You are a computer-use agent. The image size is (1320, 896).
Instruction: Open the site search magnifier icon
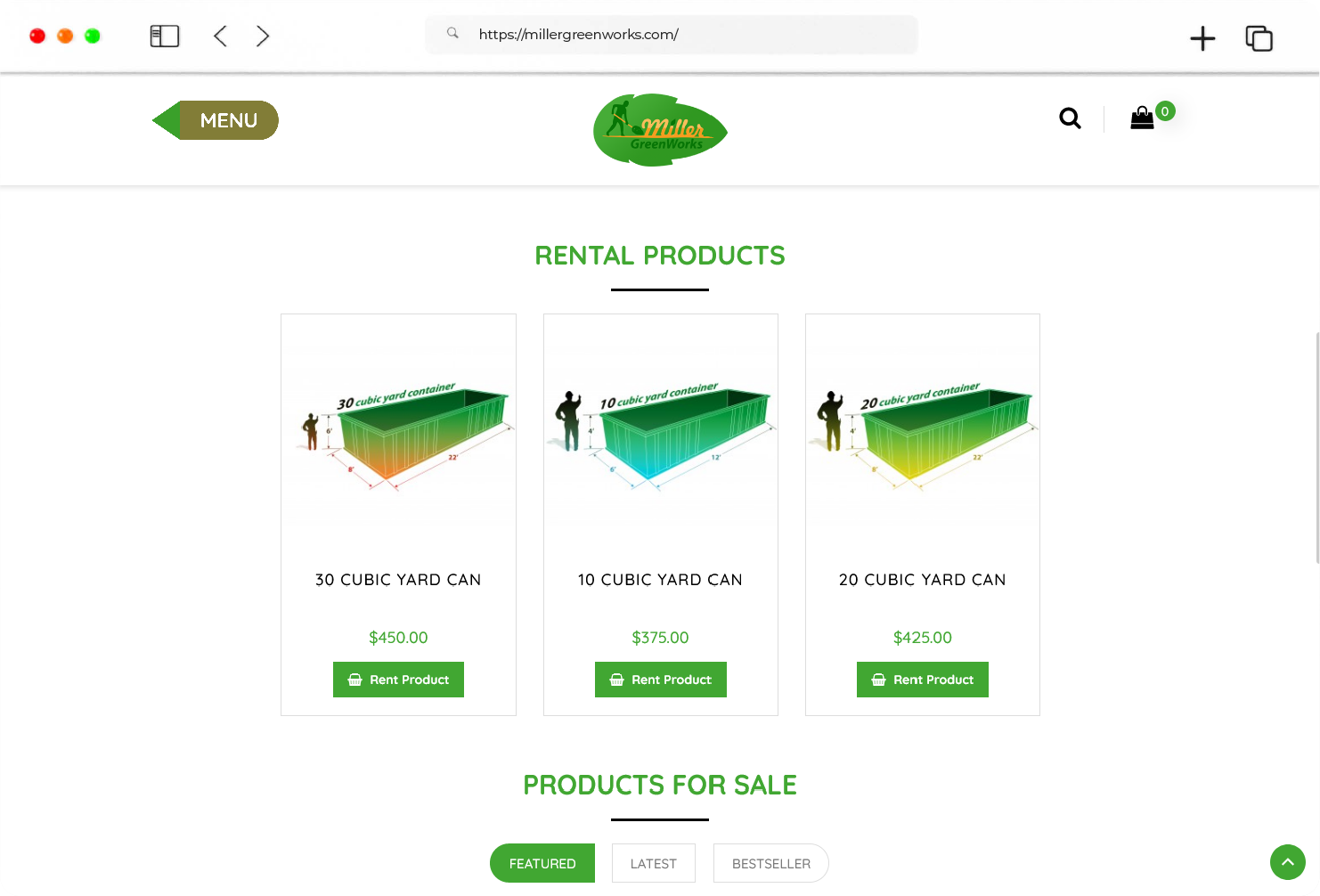1070,118
